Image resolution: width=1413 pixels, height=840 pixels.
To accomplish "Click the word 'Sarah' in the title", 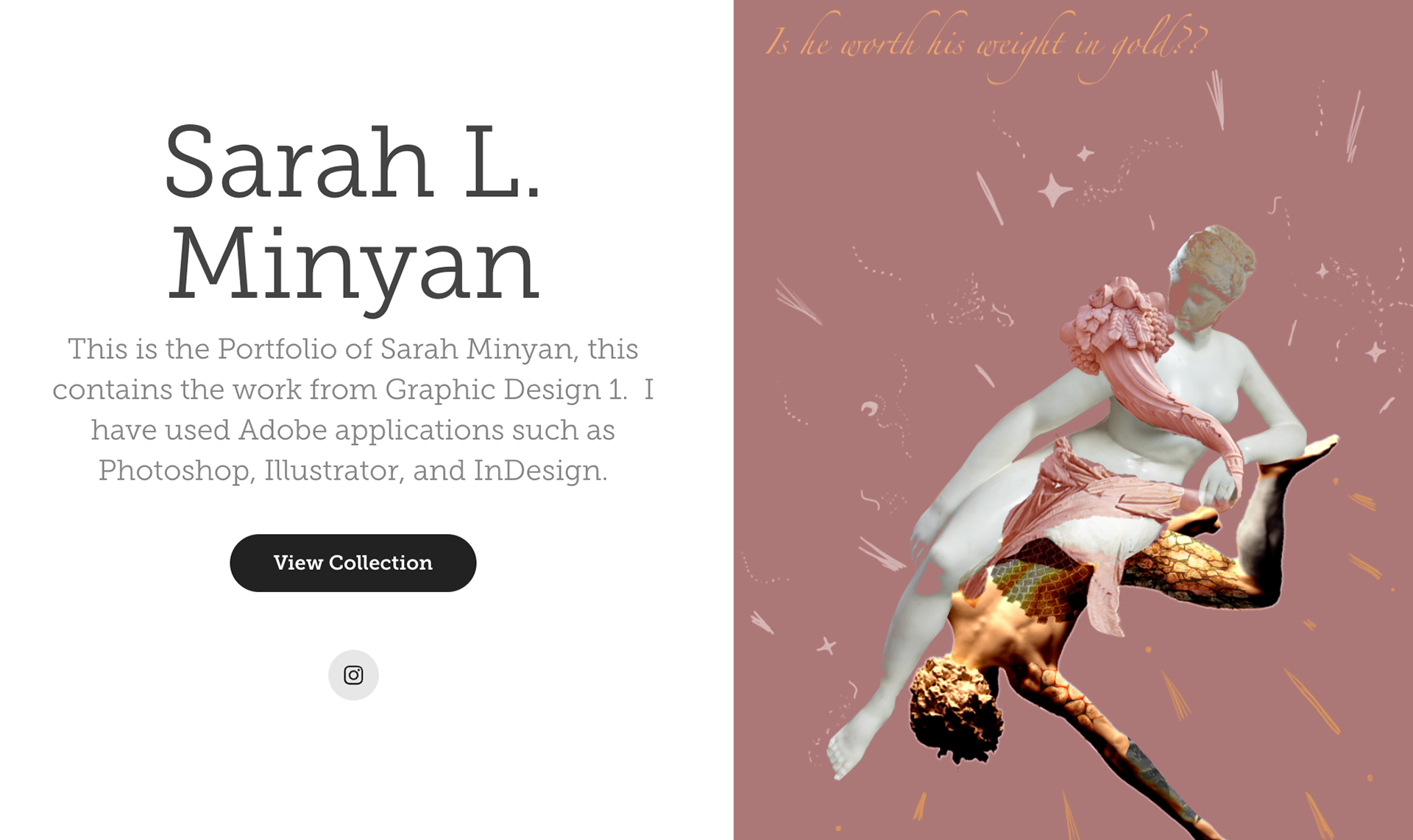I will click(297, 162).
